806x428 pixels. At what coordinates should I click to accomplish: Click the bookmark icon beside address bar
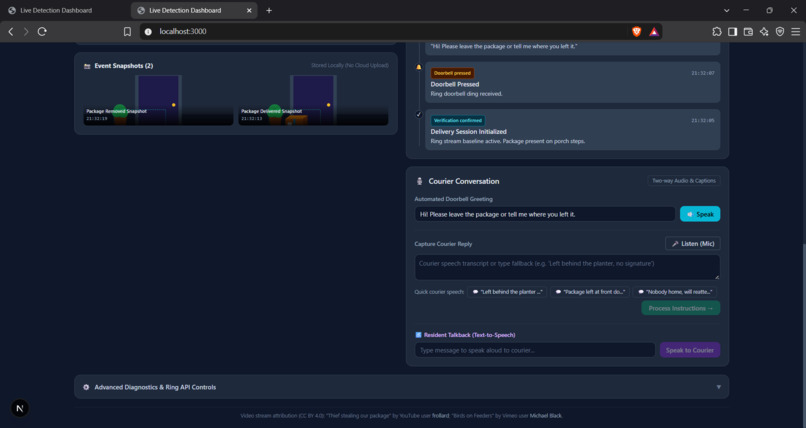coord(127,31)
